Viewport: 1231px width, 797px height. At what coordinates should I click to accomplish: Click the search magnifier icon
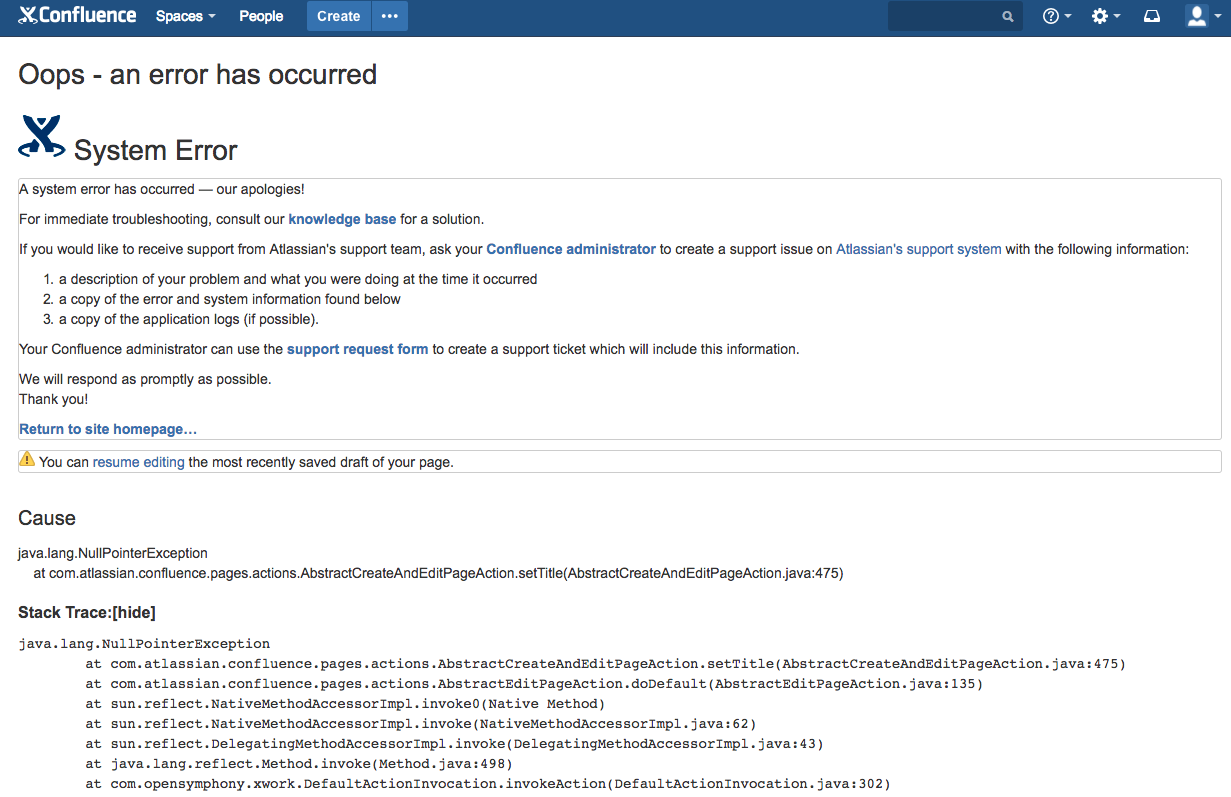click(x=1008, y=17)
